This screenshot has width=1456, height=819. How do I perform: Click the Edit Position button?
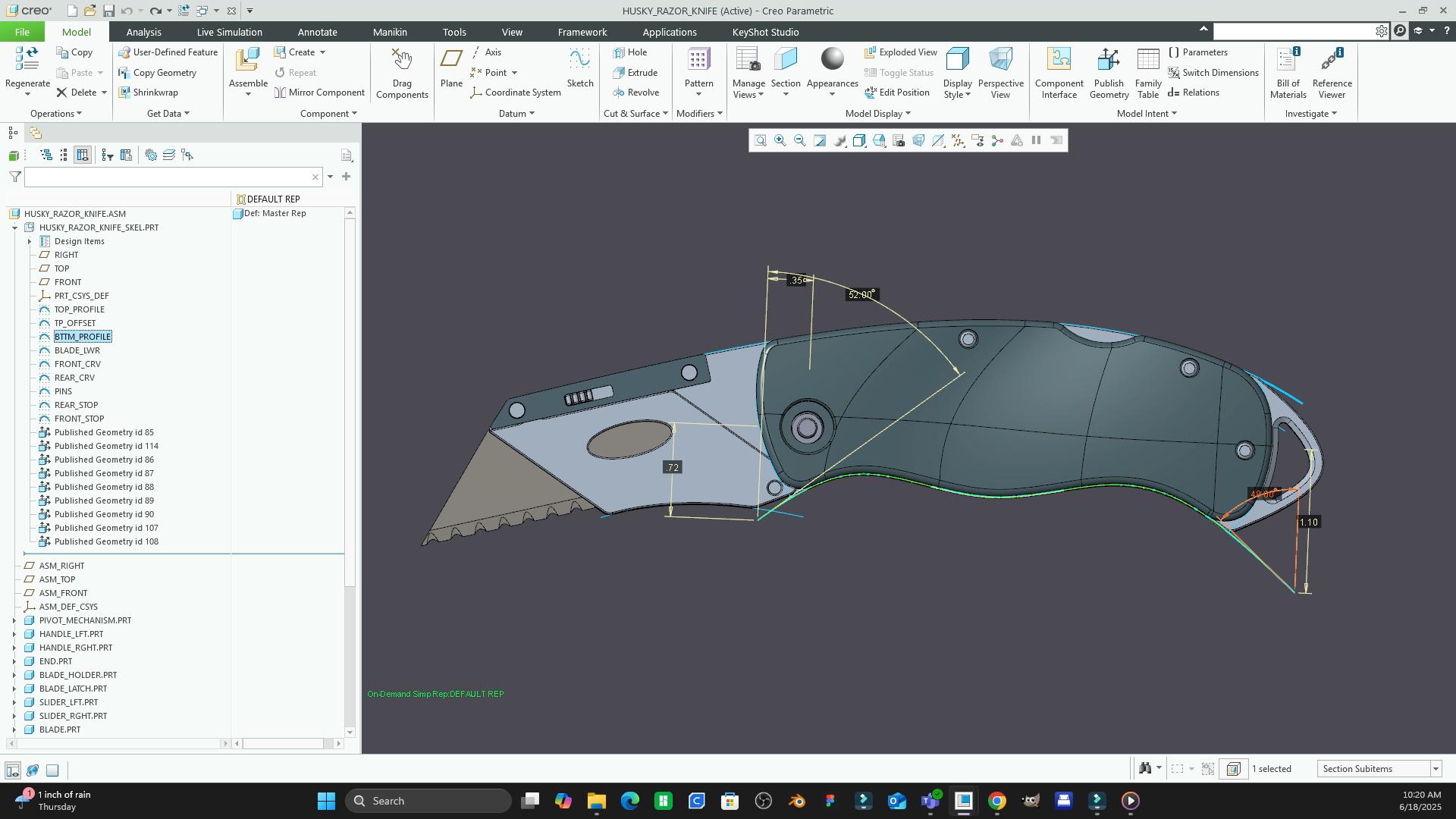pyautogui.click(x=896, y=93)
